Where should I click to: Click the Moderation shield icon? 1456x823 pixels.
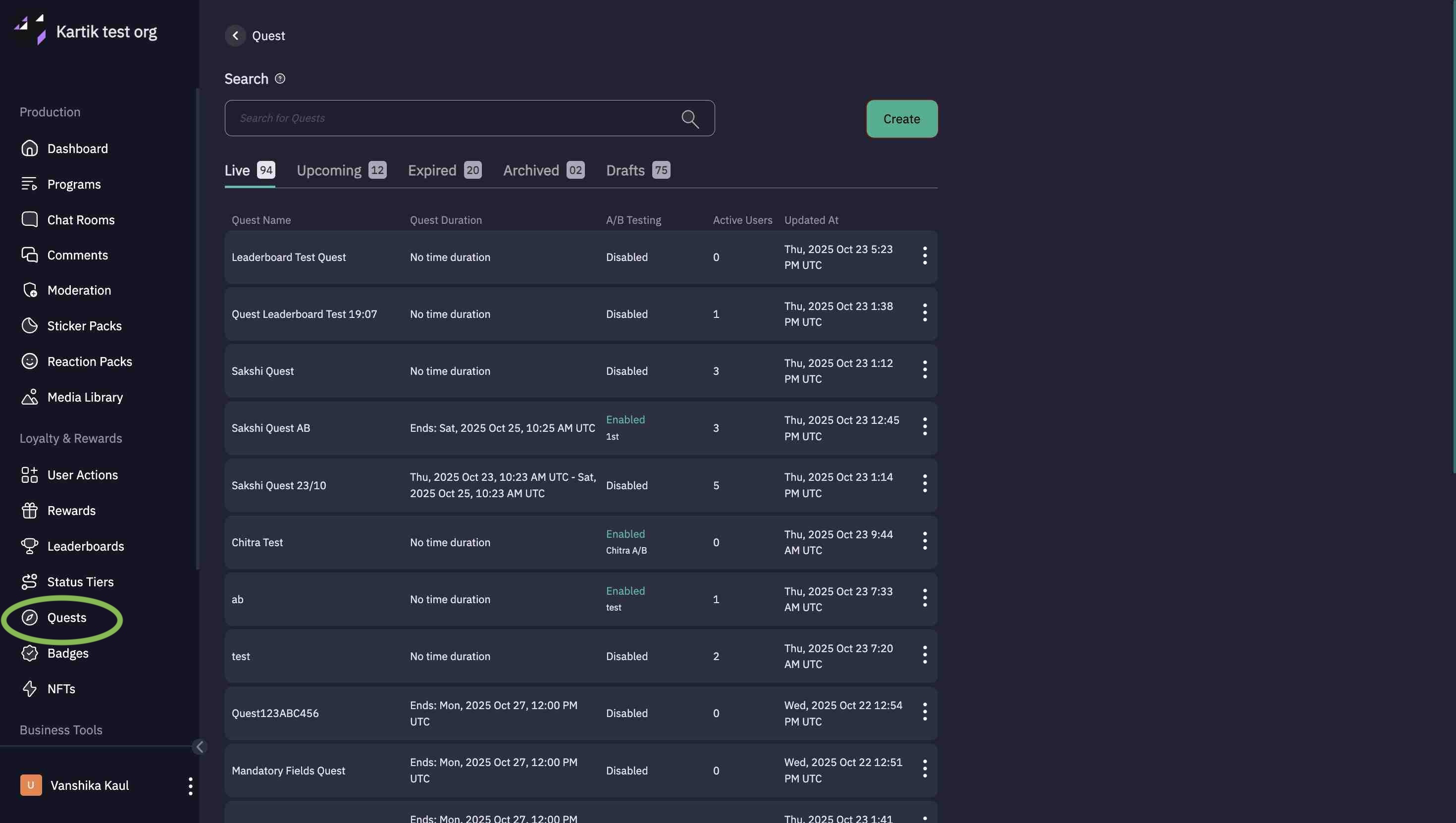pyautogui.click(x=29, y=290)
